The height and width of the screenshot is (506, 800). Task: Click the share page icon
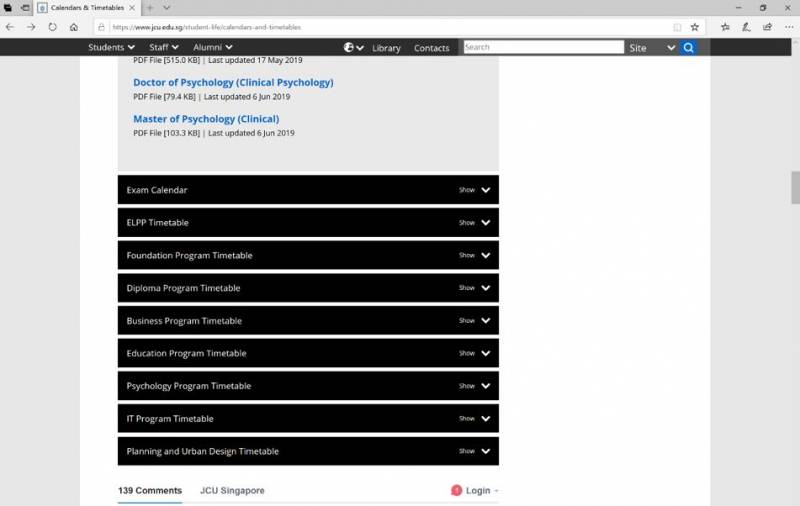(767, 27)
